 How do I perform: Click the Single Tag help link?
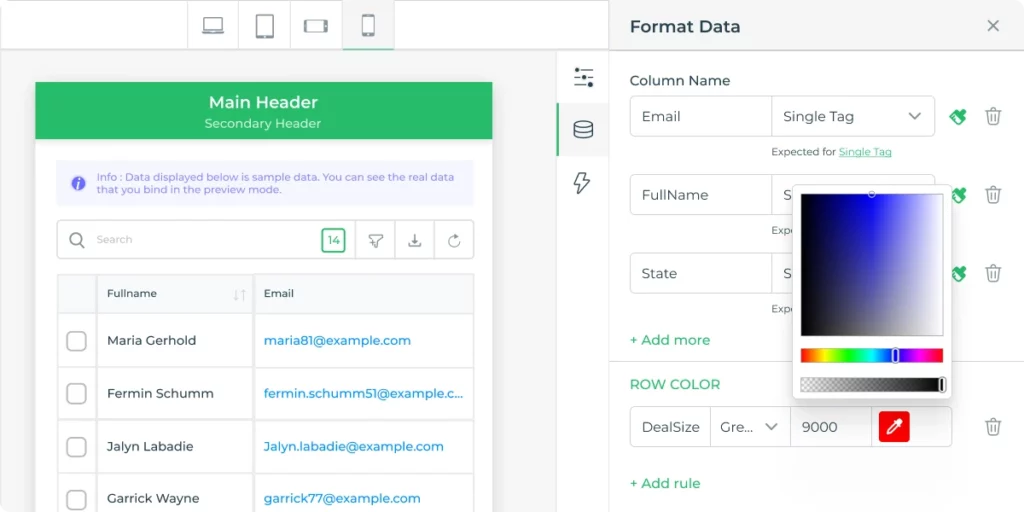click(865, 152)
